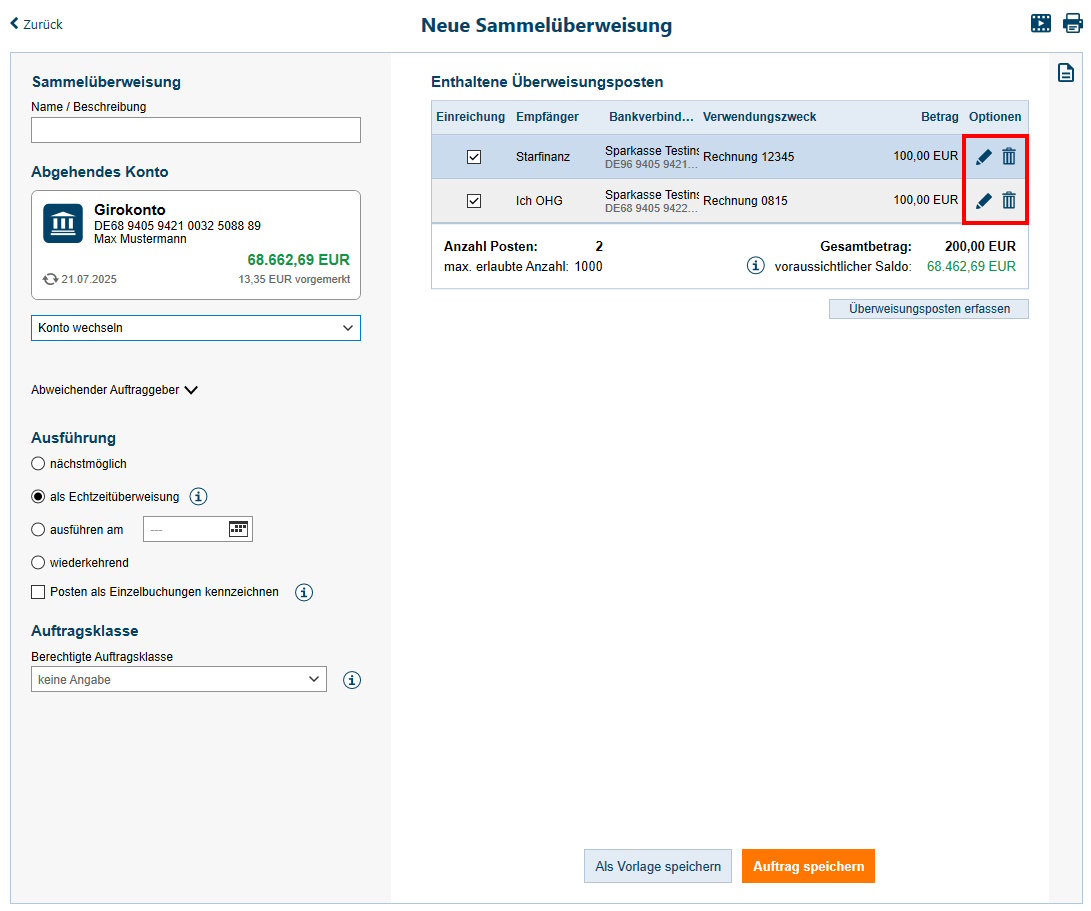The height and width of the screenshot is (911, 1091).
Task: Delete the Ich OHG transfer item
Action: [1009, 201]
